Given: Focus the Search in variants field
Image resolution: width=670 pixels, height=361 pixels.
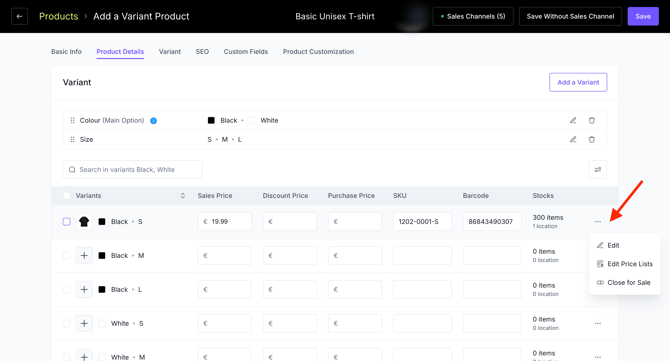Looking at the screenshot, I should (x=132, y=170).
